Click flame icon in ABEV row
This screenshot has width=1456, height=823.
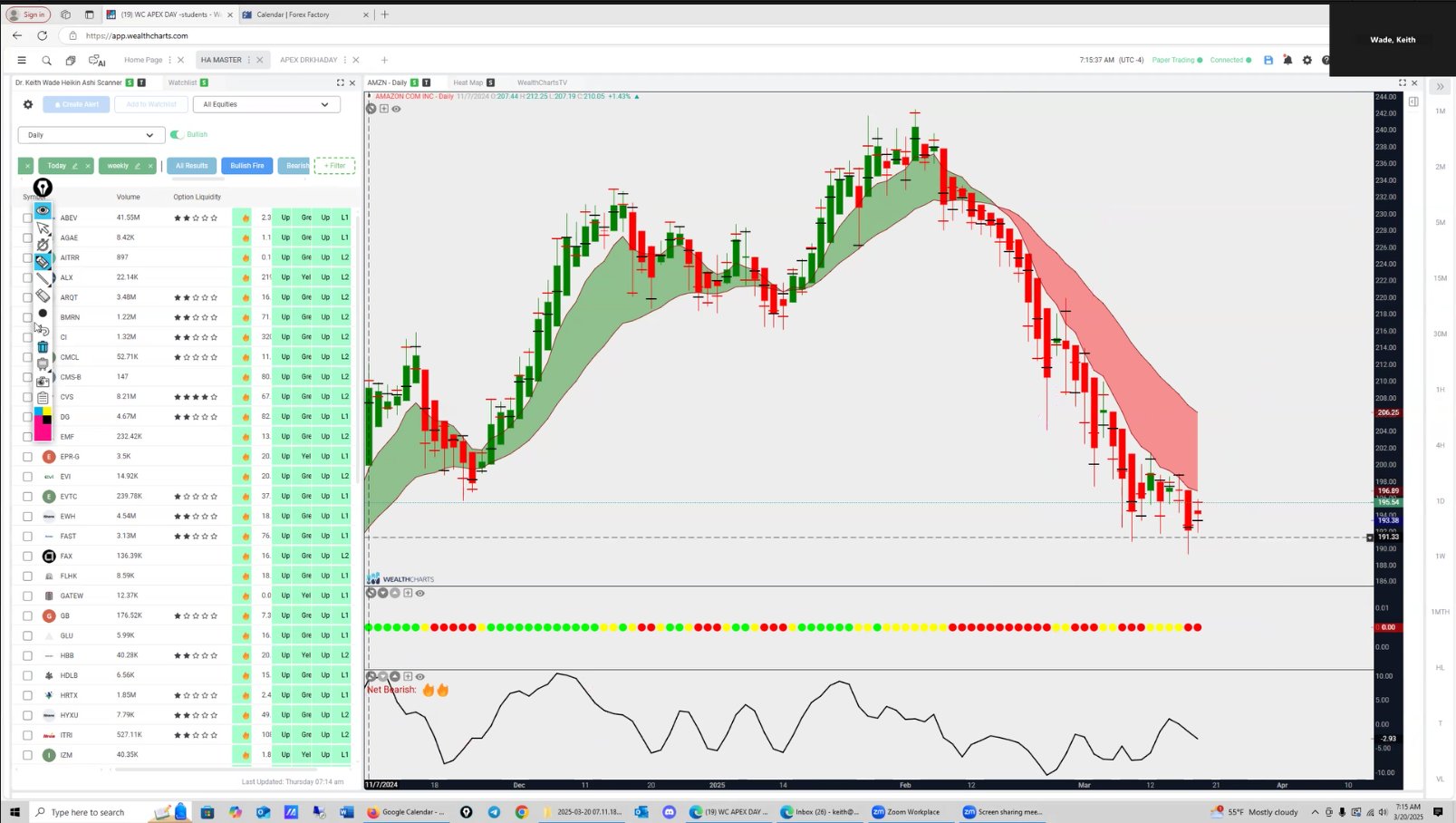click(246, 218)
